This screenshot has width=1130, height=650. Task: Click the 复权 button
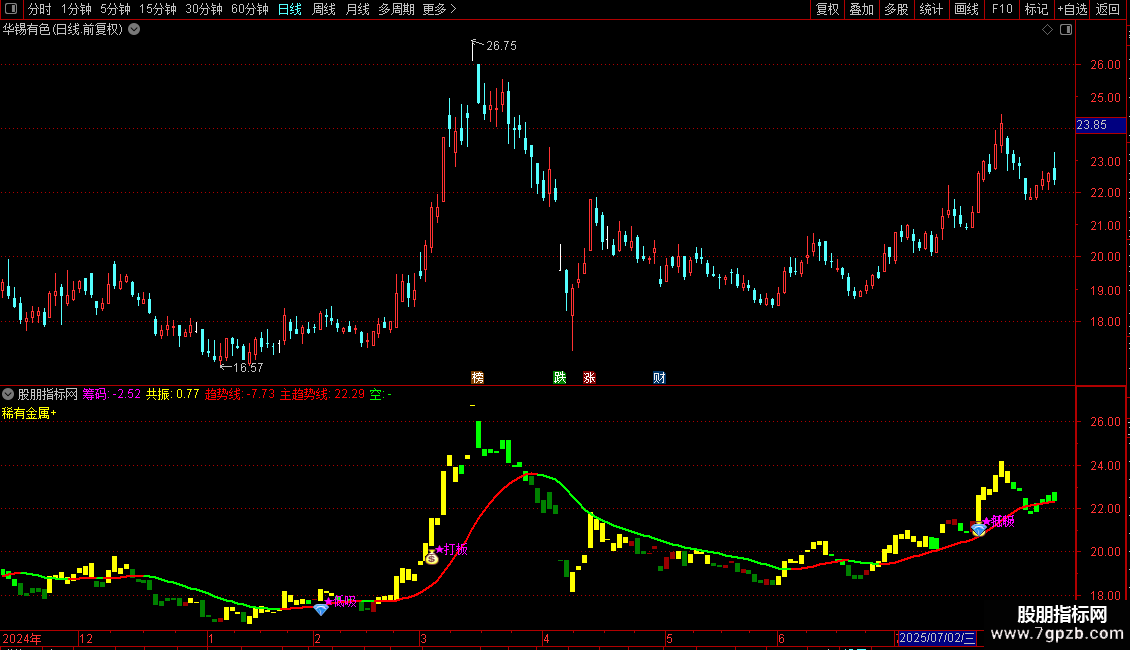pyautogui.click(x=827, y=9)
